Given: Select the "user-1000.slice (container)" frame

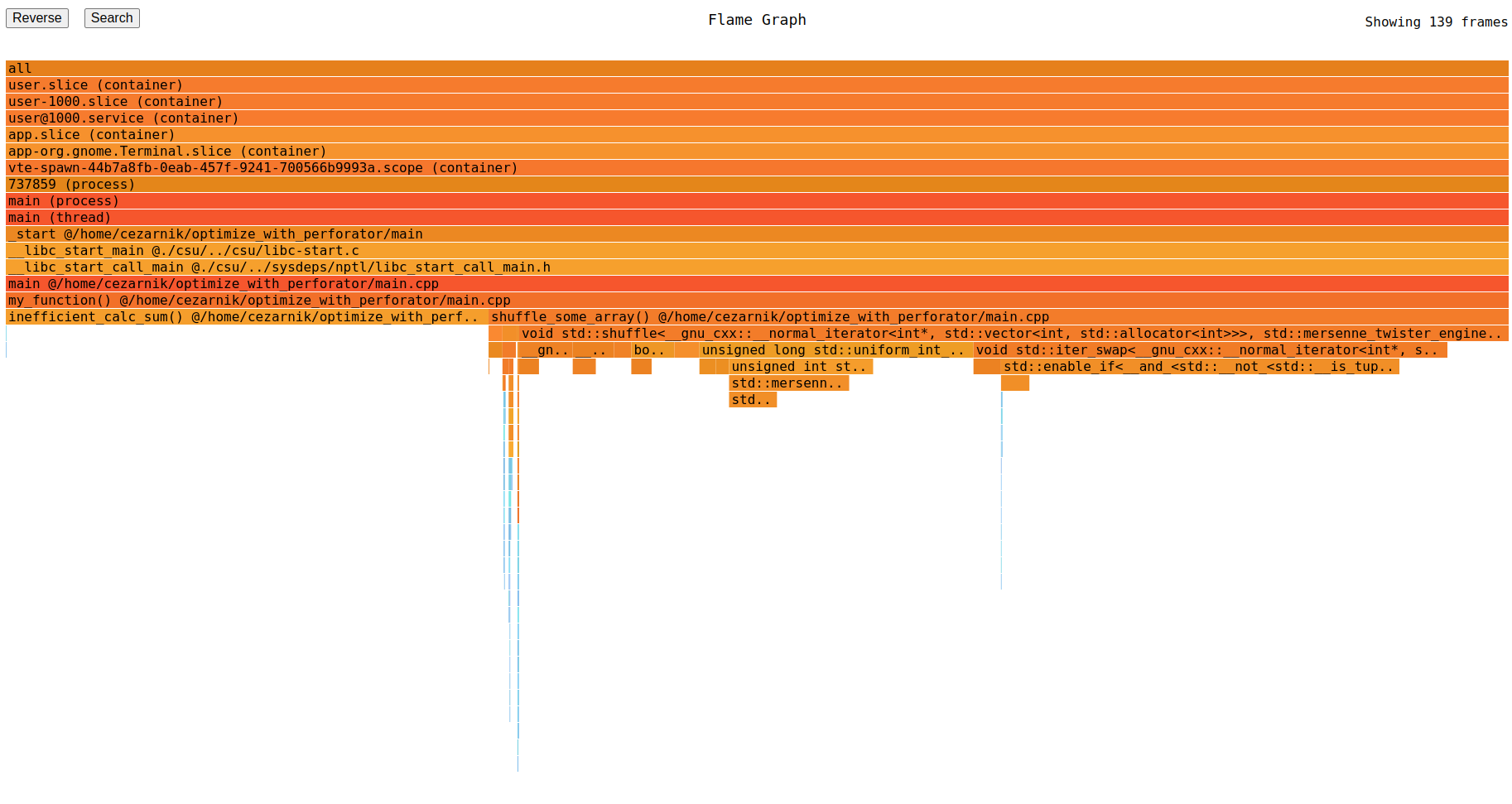Looking at the screenshot, I should click(745, 101).
